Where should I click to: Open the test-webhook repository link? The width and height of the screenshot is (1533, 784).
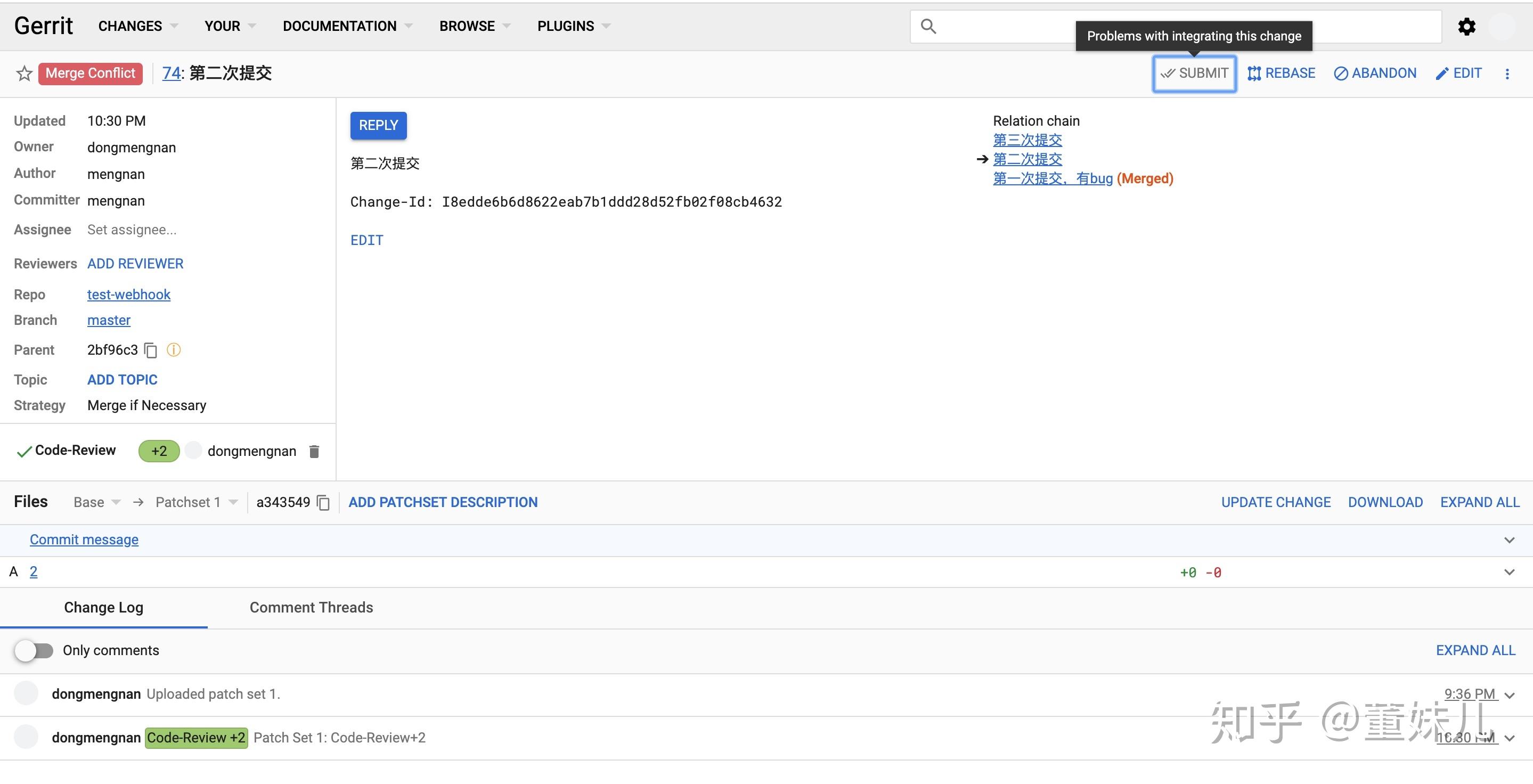pos(128,295)
